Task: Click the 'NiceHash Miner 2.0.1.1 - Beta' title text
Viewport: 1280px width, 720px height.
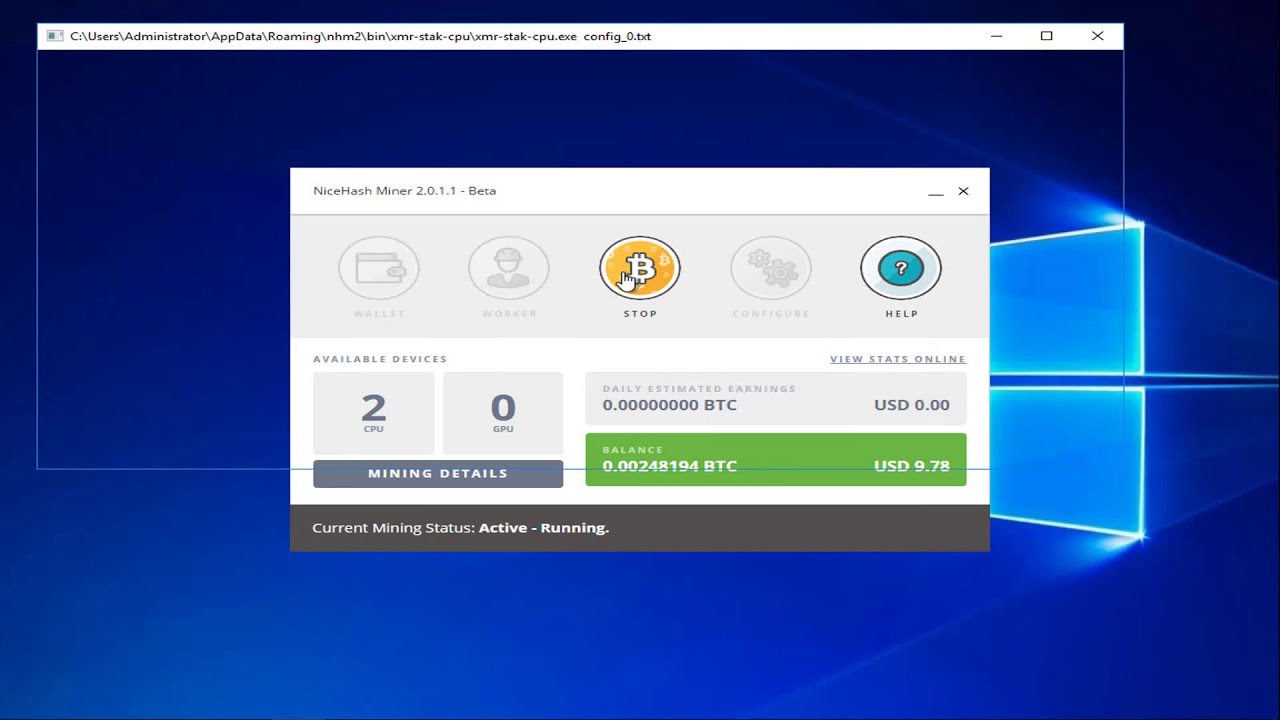Action: point(404,191)
